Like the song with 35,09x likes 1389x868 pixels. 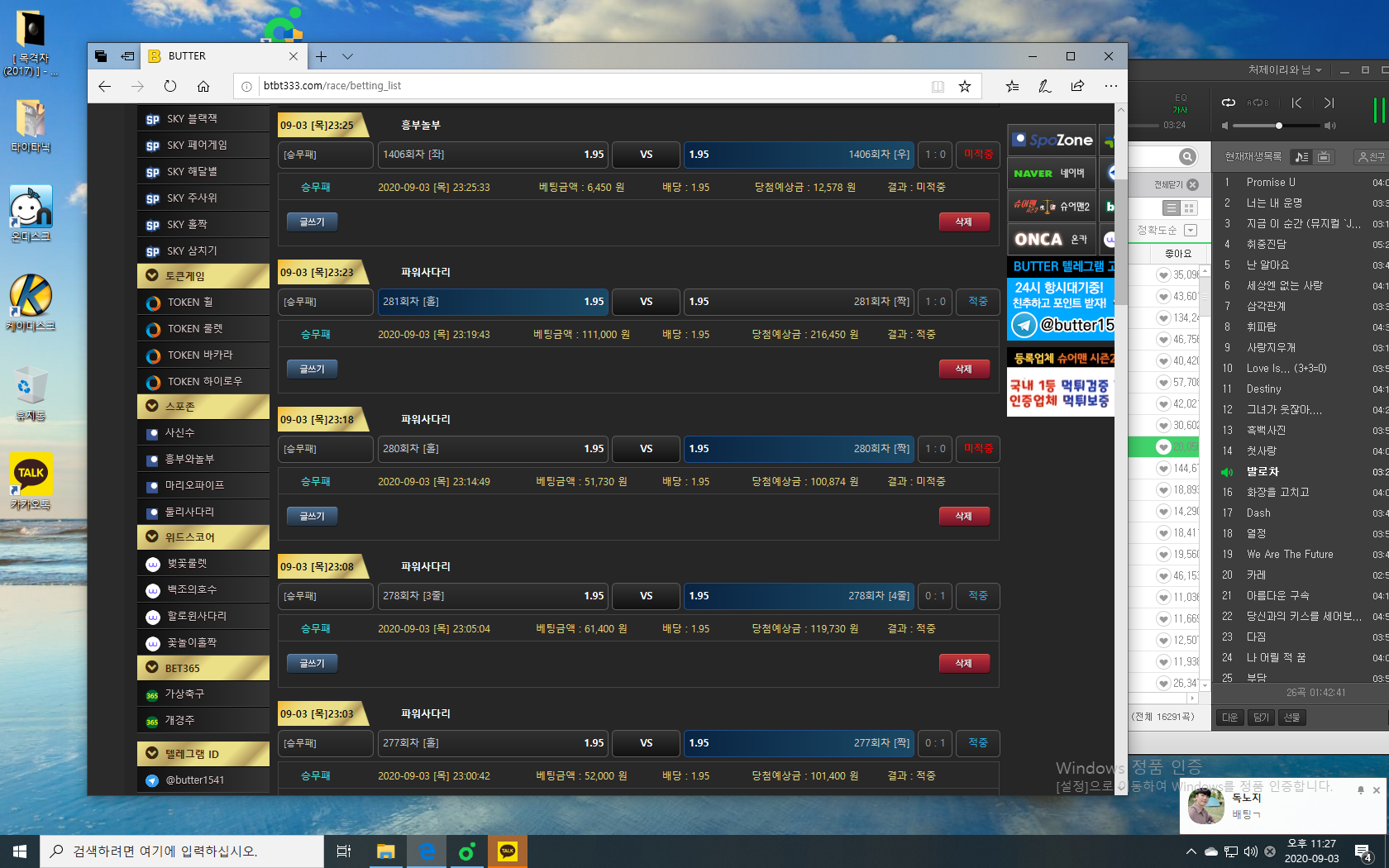click(x=1163, y=275)
